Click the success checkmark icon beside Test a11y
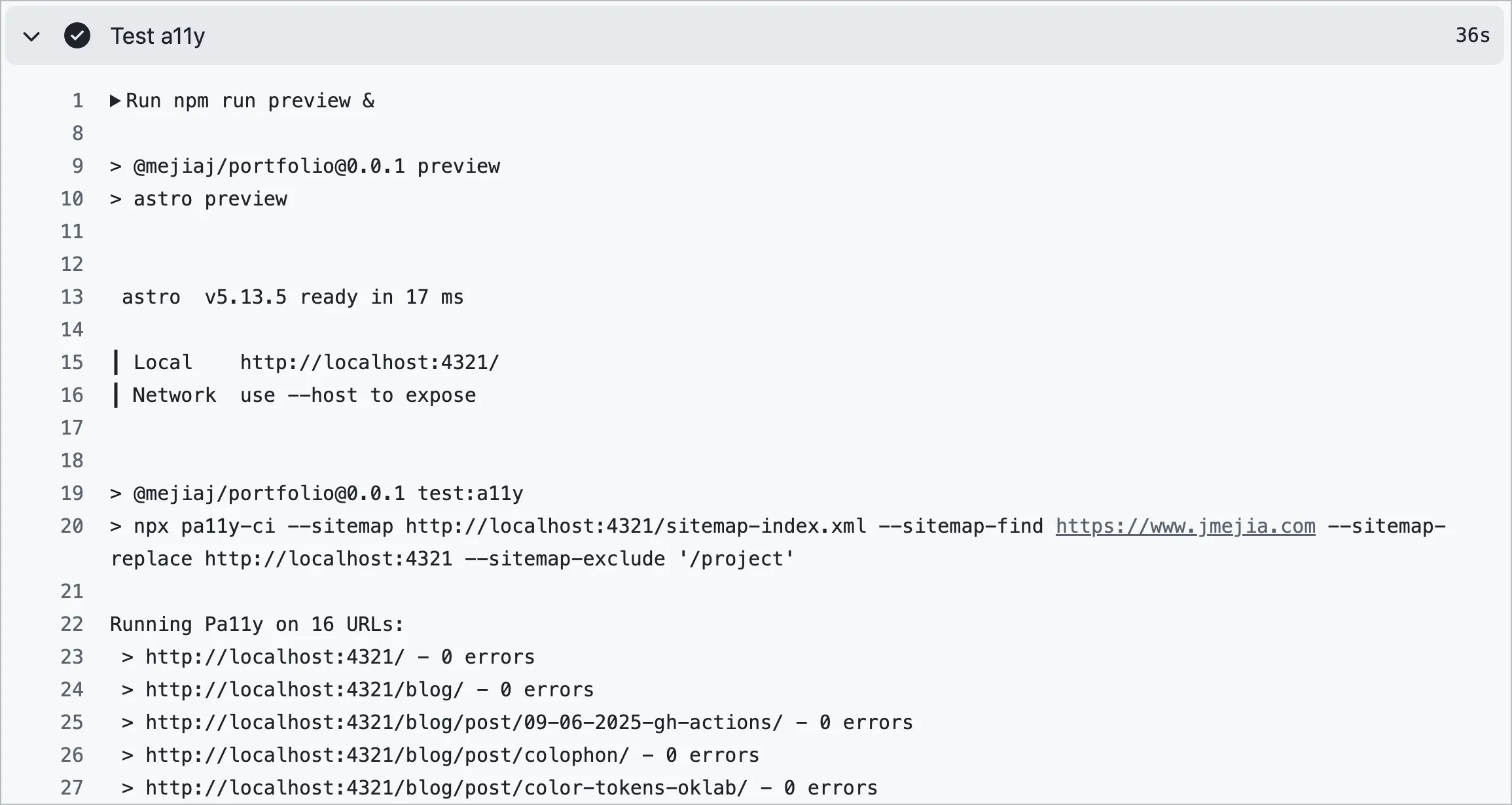Screen dimensions: 1512x805 click(77, 35)
